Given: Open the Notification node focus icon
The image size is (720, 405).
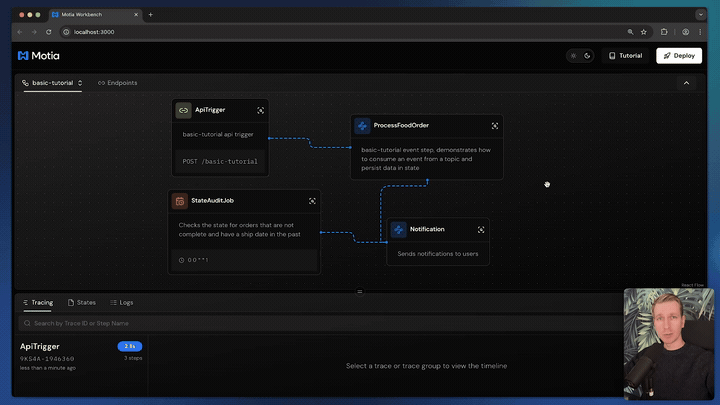Looking at the screenshot, I should 481,229.
